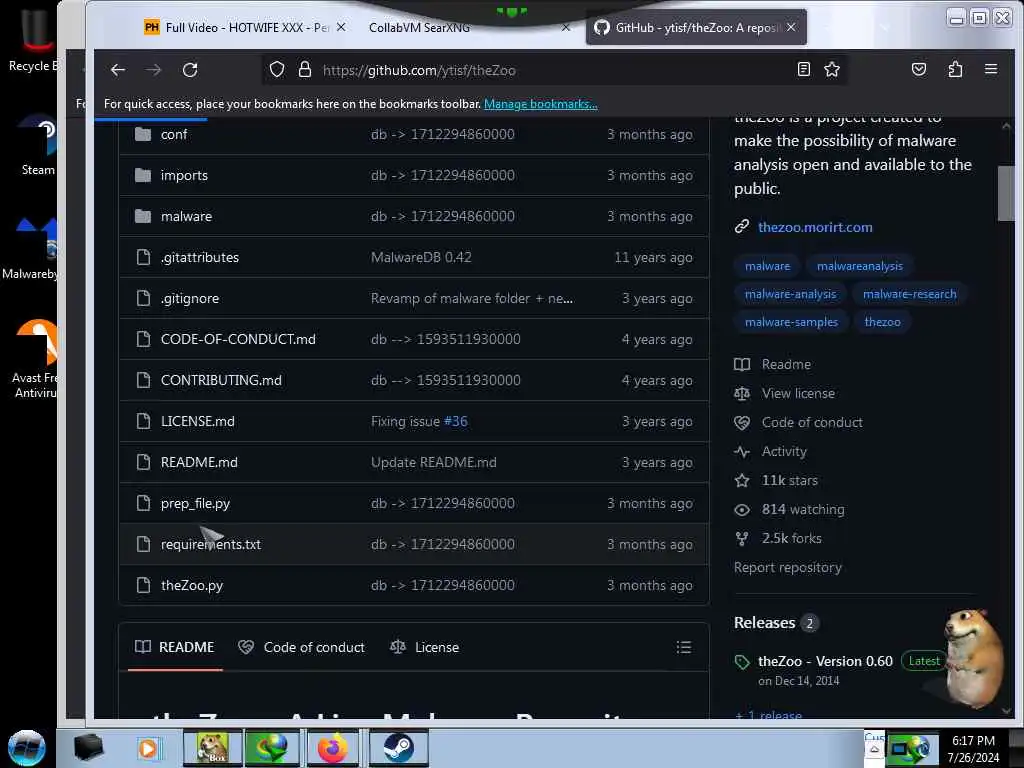The height and width of the screenshot is (768, 1024).
Task: Click the GitHub URL address bar
Action: 555,70
